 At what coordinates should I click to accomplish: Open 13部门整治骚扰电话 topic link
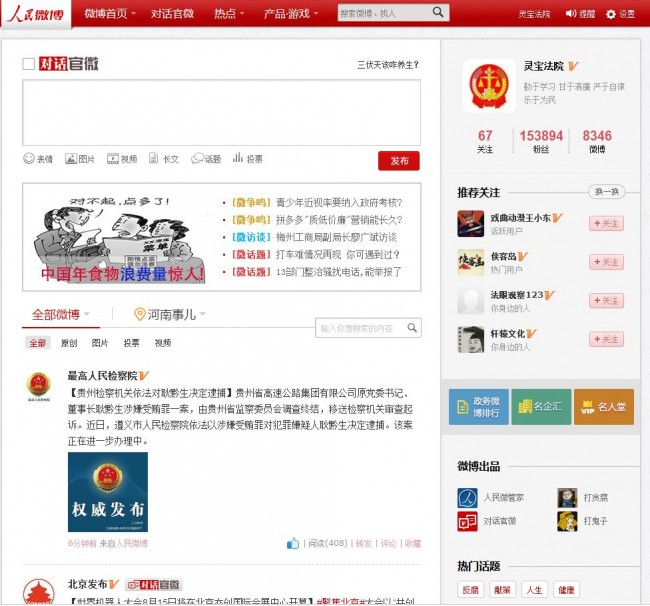(x=339, y=272)
